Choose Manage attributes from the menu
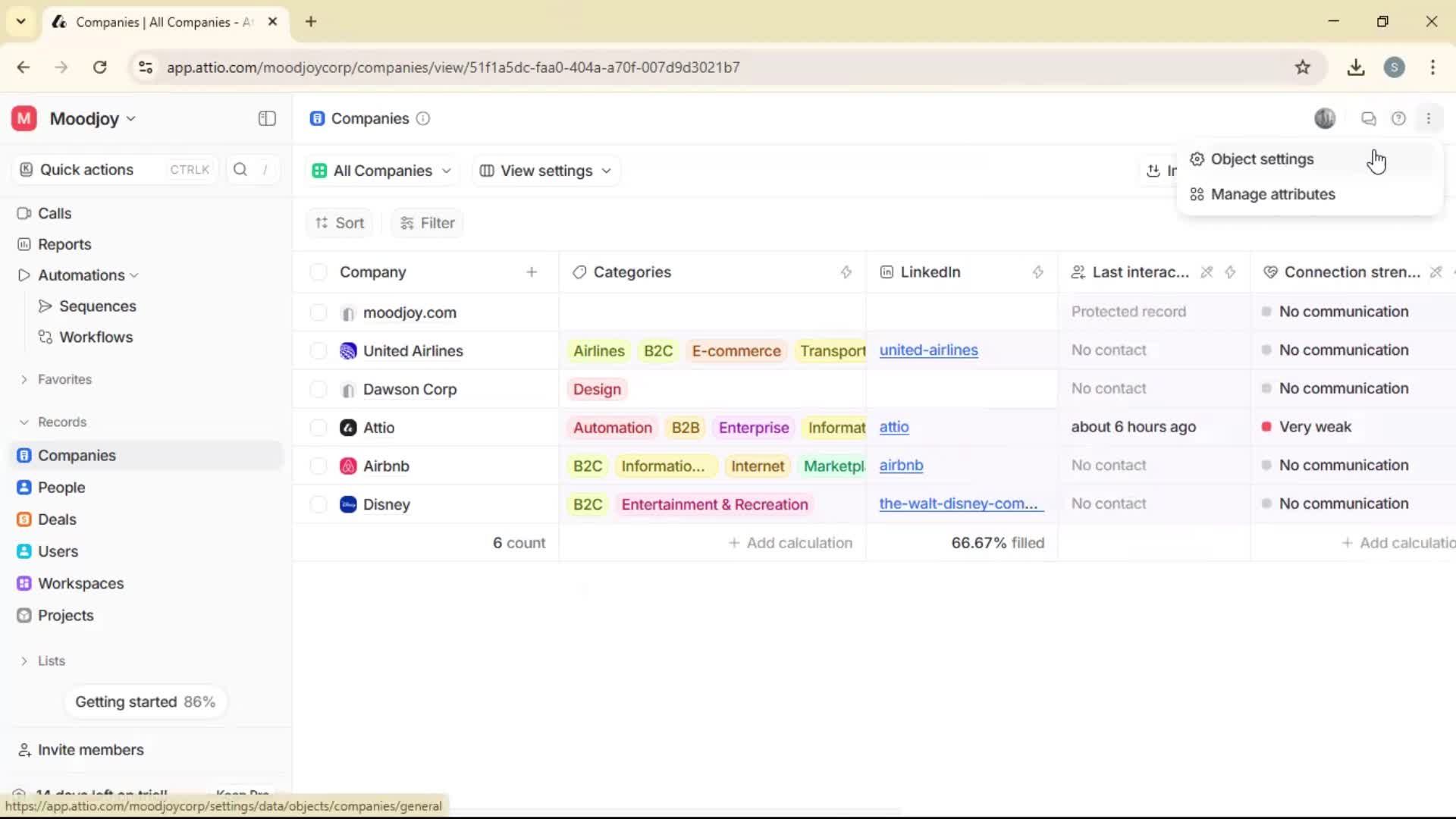This screenshot has height=819, width=1456. point(1309,194)
